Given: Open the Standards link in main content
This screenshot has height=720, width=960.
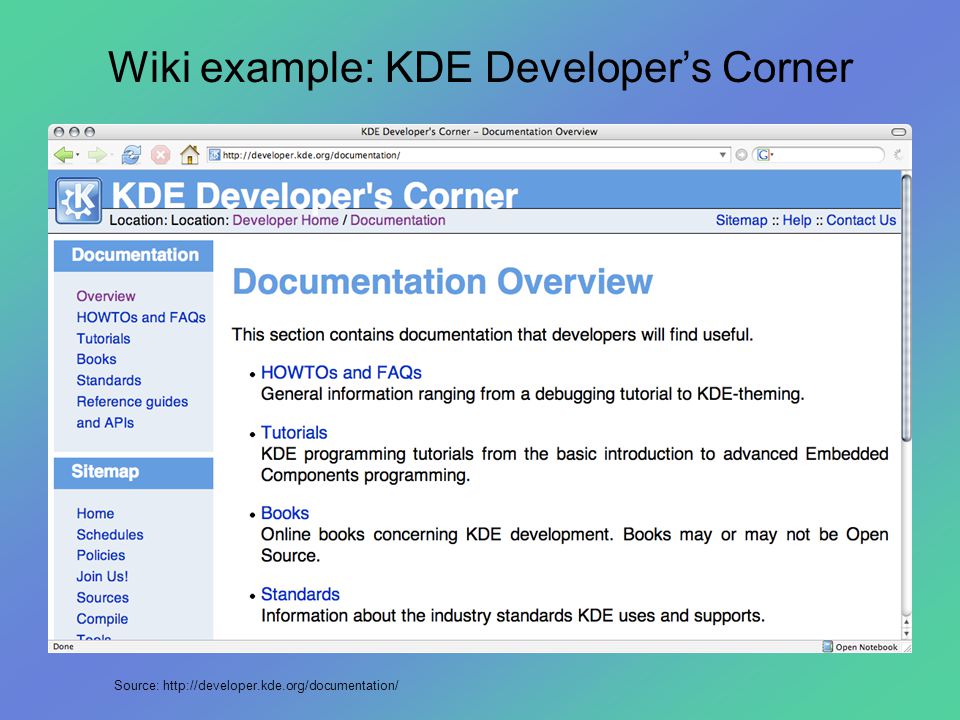Looking at the screenshot, I should 300,594.
